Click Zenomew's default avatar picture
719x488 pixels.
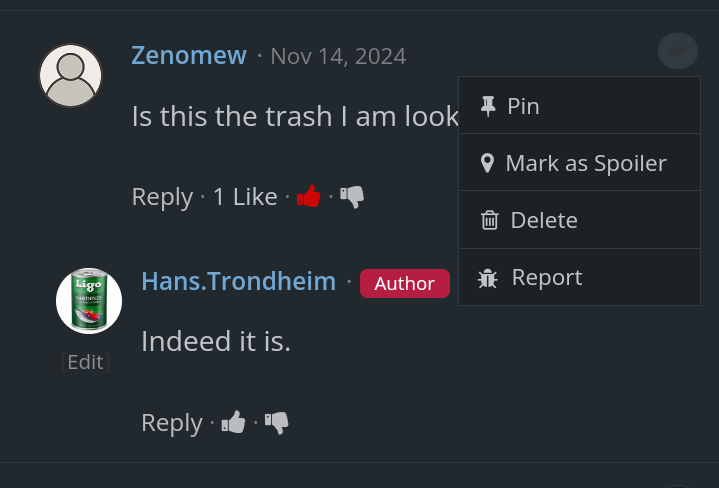click(71, 76)
